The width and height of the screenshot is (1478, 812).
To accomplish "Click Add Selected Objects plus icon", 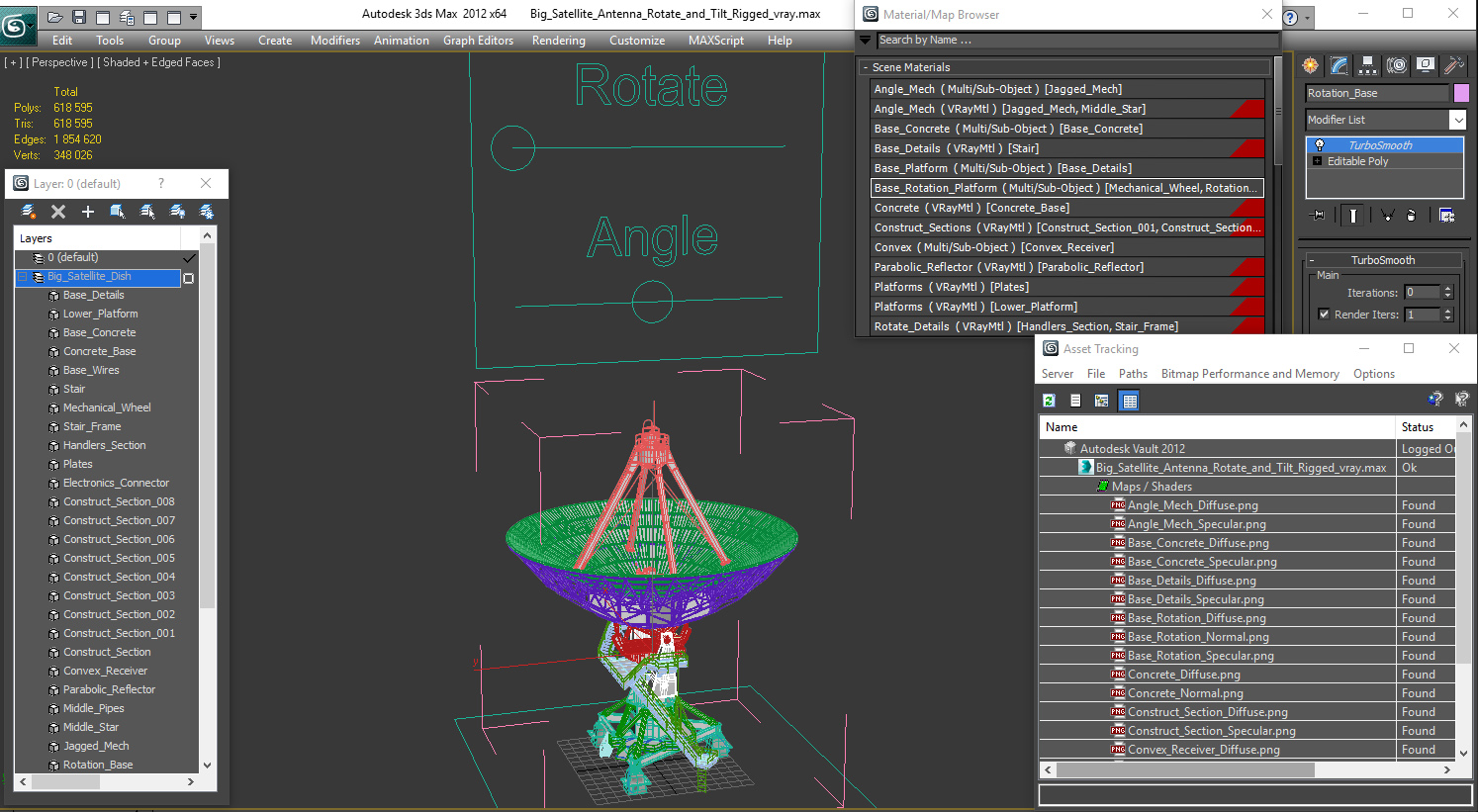I will (x=88, y=212).
